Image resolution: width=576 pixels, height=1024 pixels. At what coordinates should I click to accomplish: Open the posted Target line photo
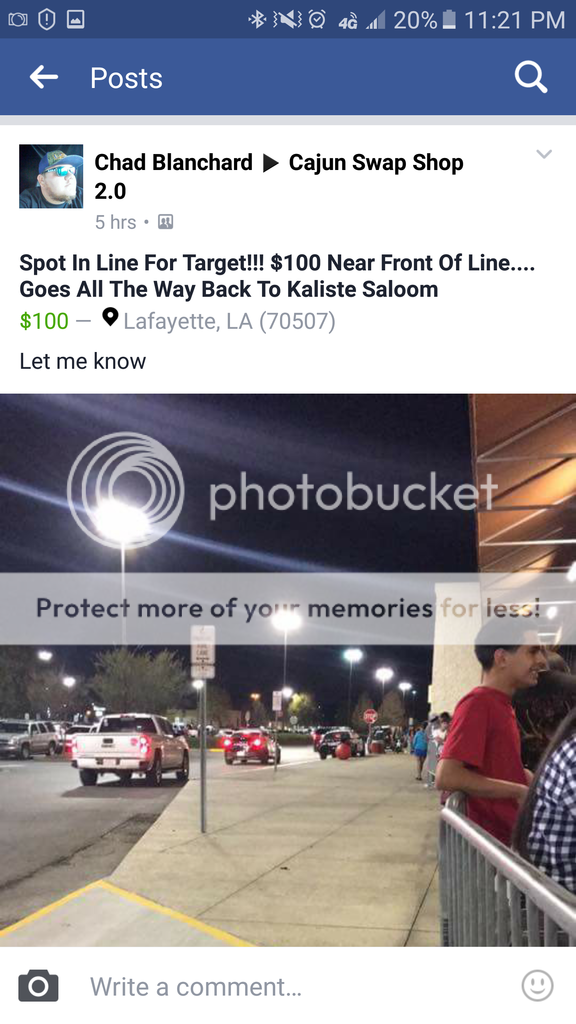(x=288, y=670)
